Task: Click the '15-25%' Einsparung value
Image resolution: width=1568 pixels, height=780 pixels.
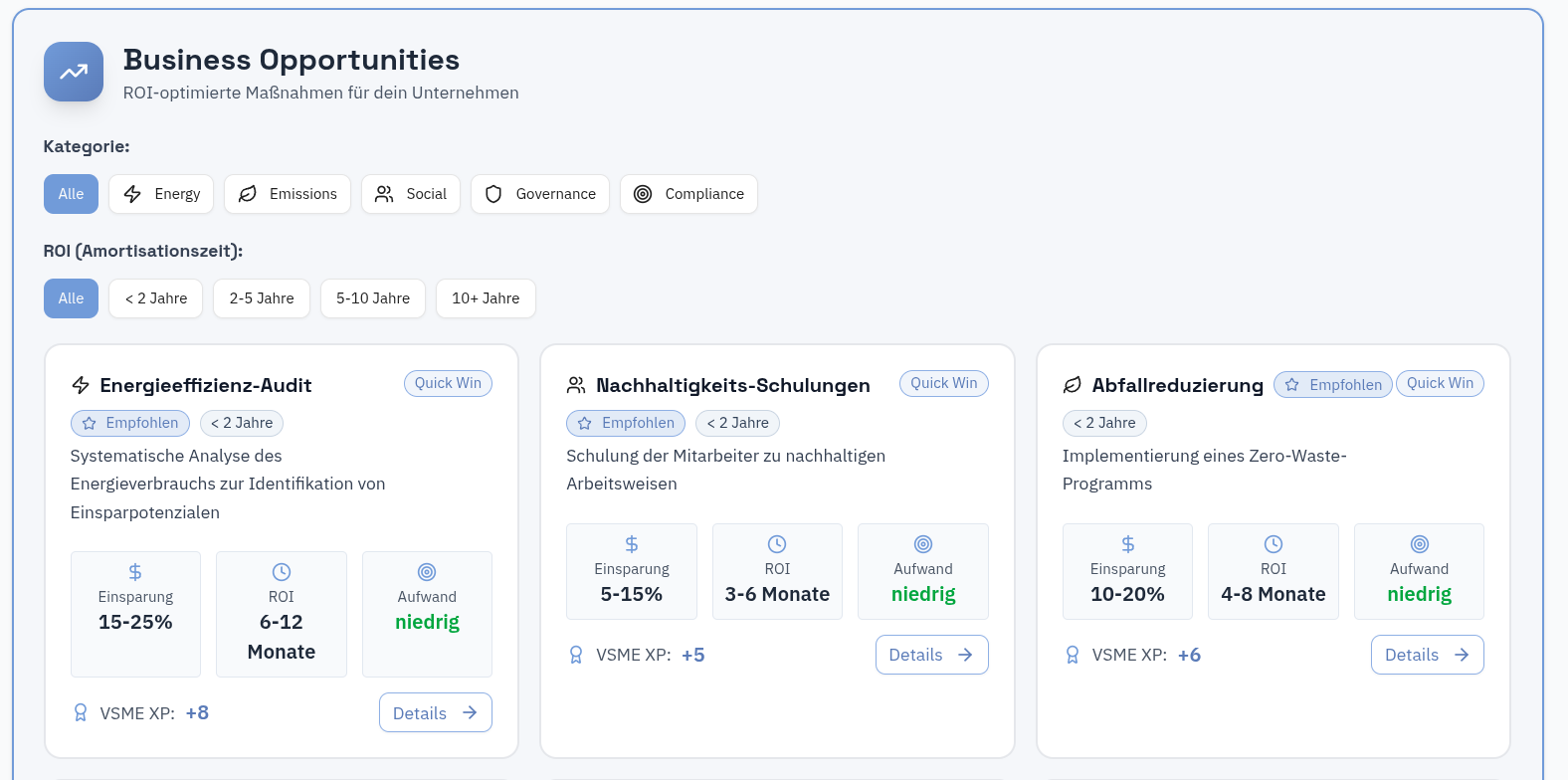Action: (135, 622)
